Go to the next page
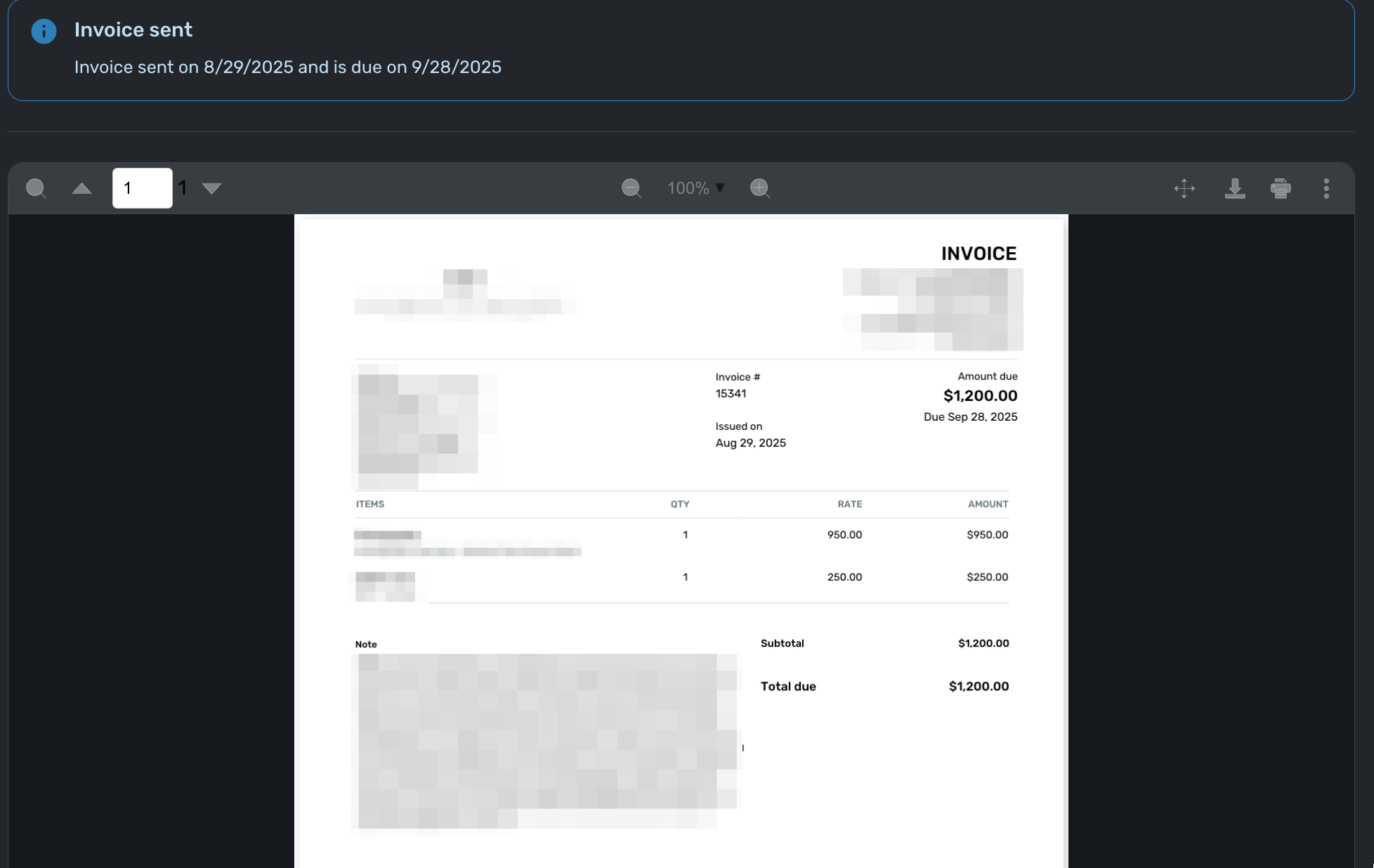The image size is (1374, 868). 211,188
